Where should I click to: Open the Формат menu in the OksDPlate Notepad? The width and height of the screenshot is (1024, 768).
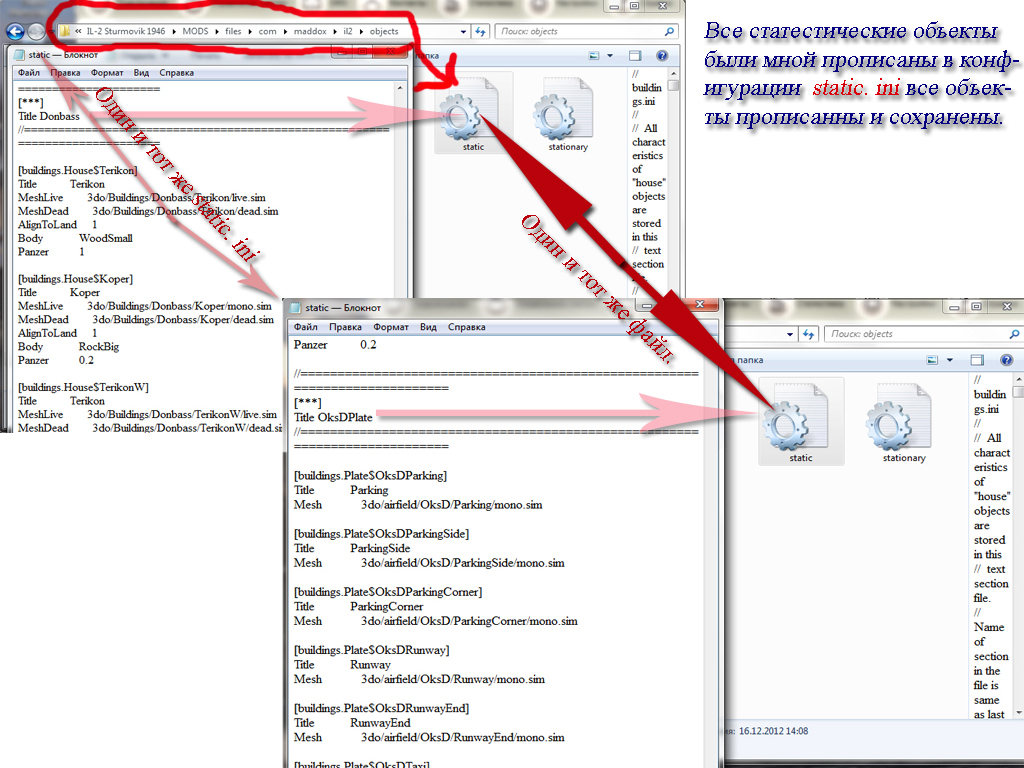tap(391, 327)
